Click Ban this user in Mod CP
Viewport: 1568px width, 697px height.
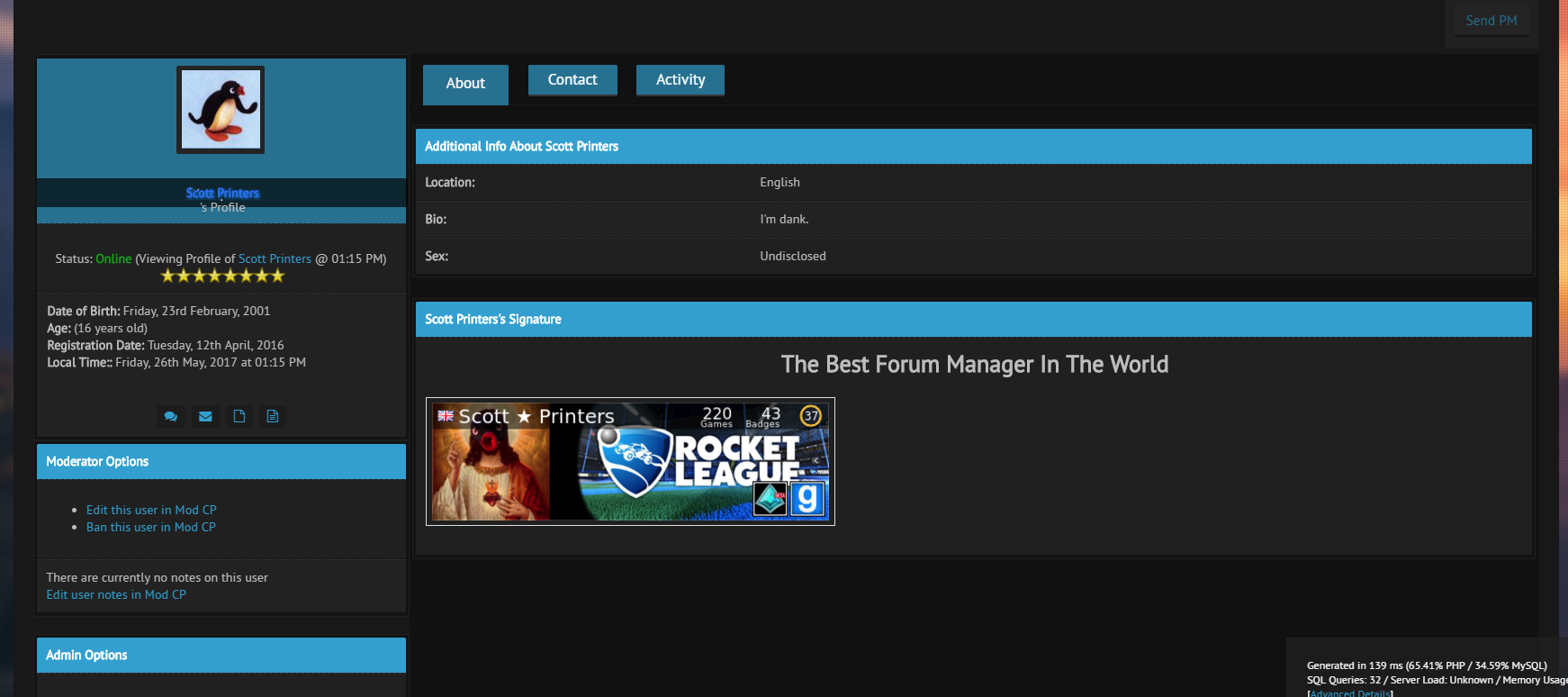point(151,527)
